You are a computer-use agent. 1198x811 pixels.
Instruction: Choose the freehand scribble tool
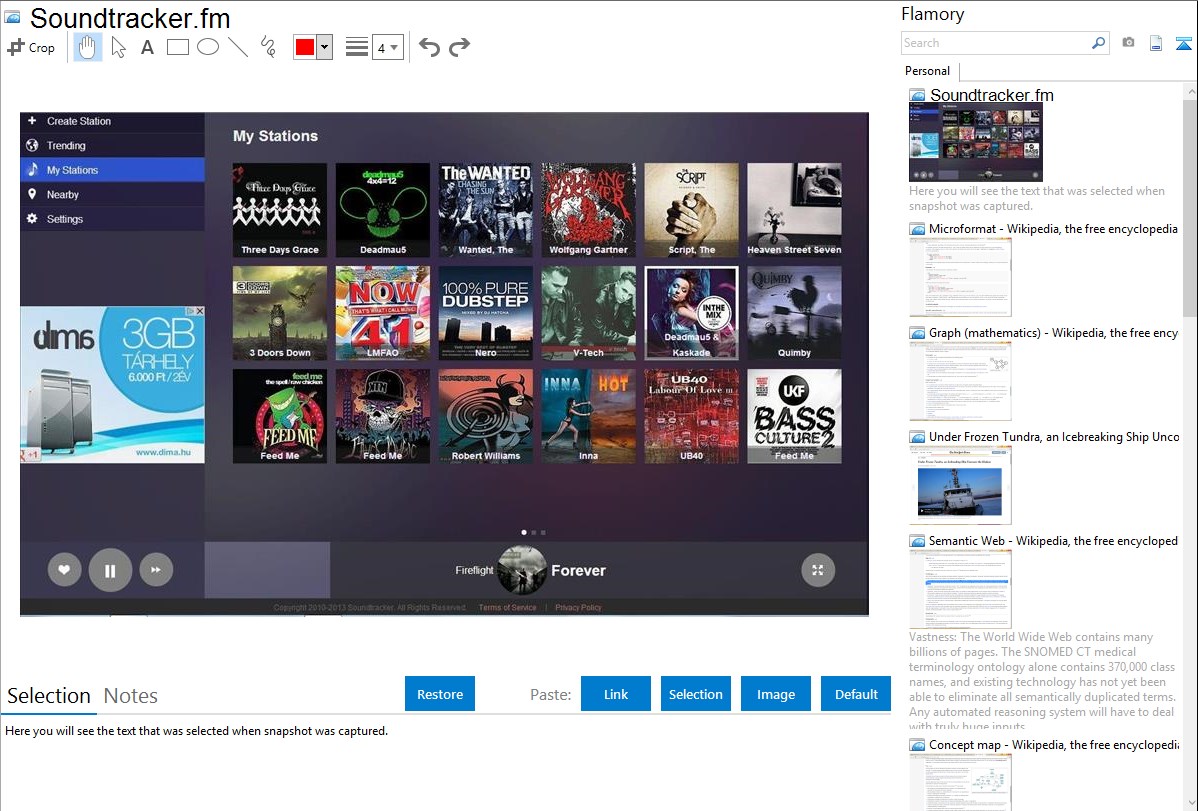click(x=268, y=47)
